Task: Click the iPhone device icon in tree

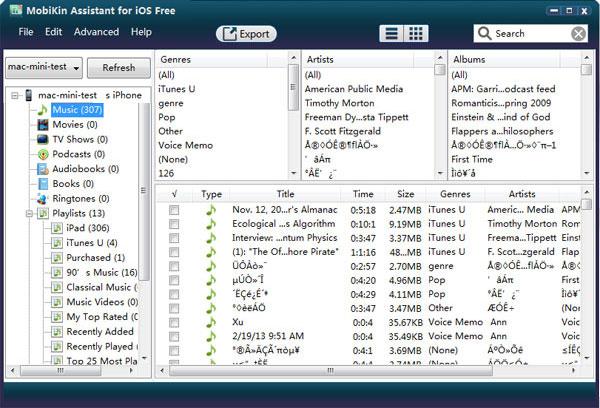Action: pos(29,95)
